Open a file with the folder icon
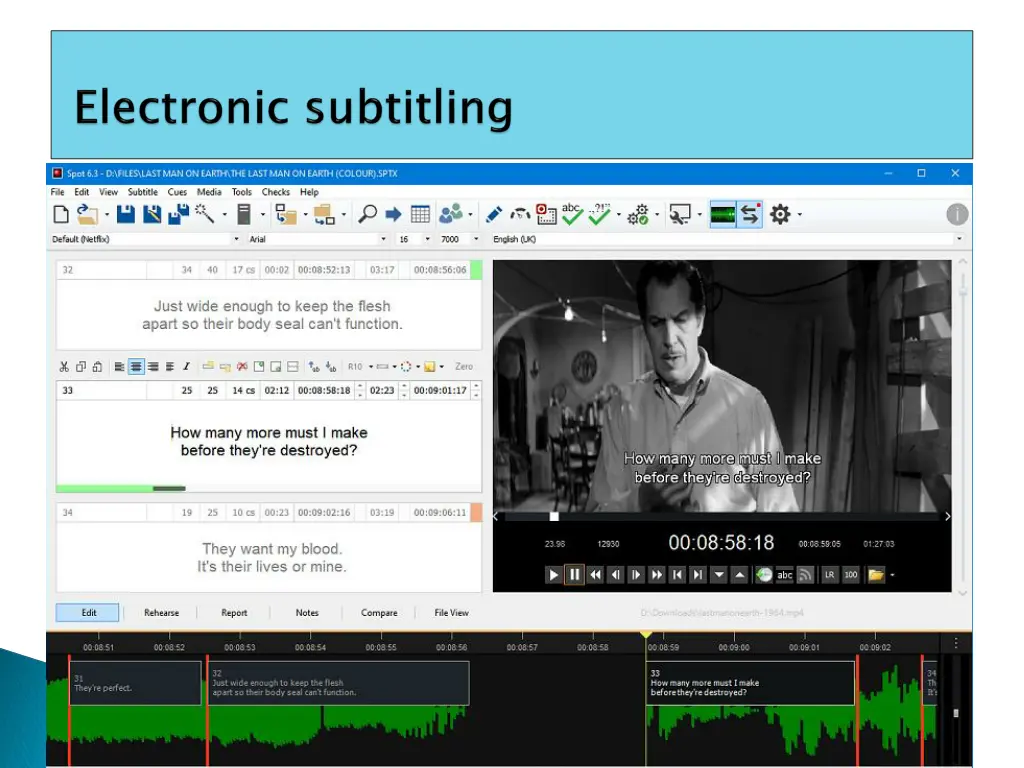The height and width of the screenshot is (768, 1024). coord(87,214)
